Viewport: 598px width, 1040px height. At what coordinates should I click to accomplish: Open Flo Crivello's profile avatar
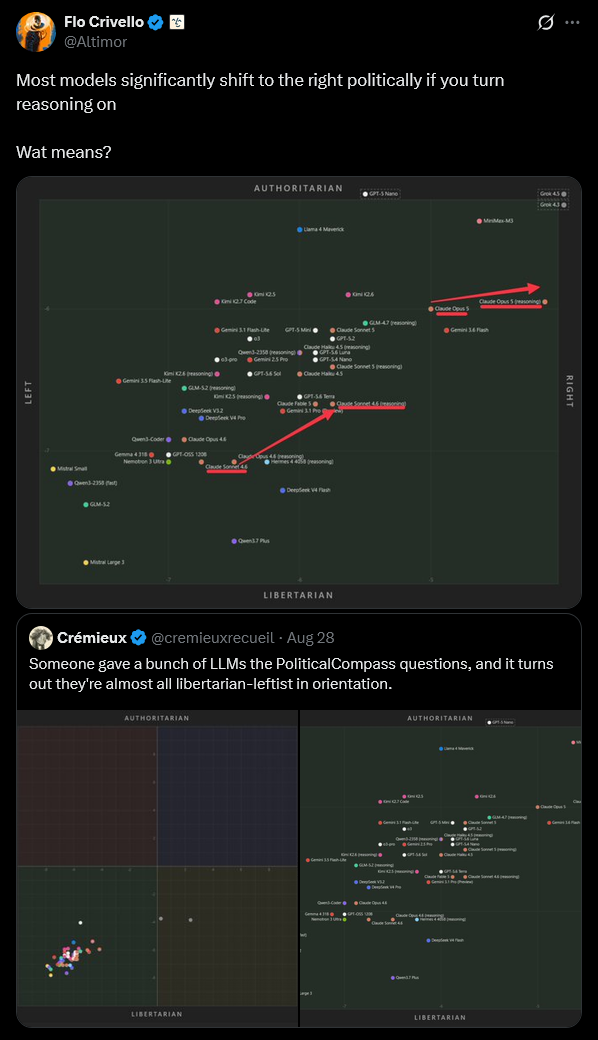pyautogui.click(x=36, y=31)
